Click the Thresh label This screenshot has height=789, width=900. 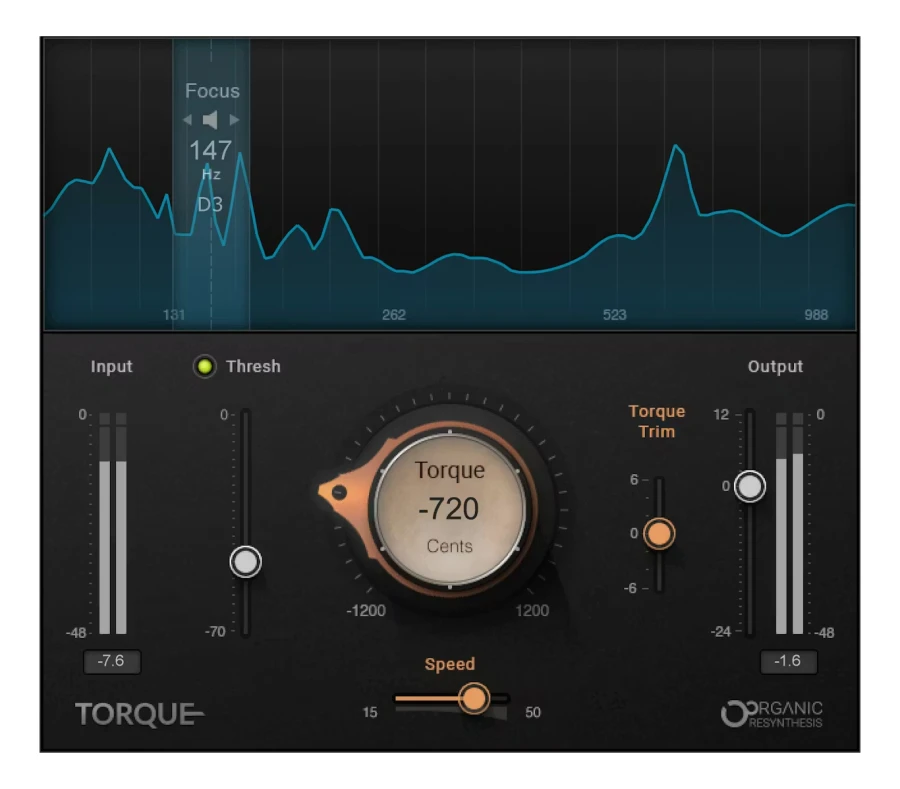pyautogui.click(x=253, y=366)
